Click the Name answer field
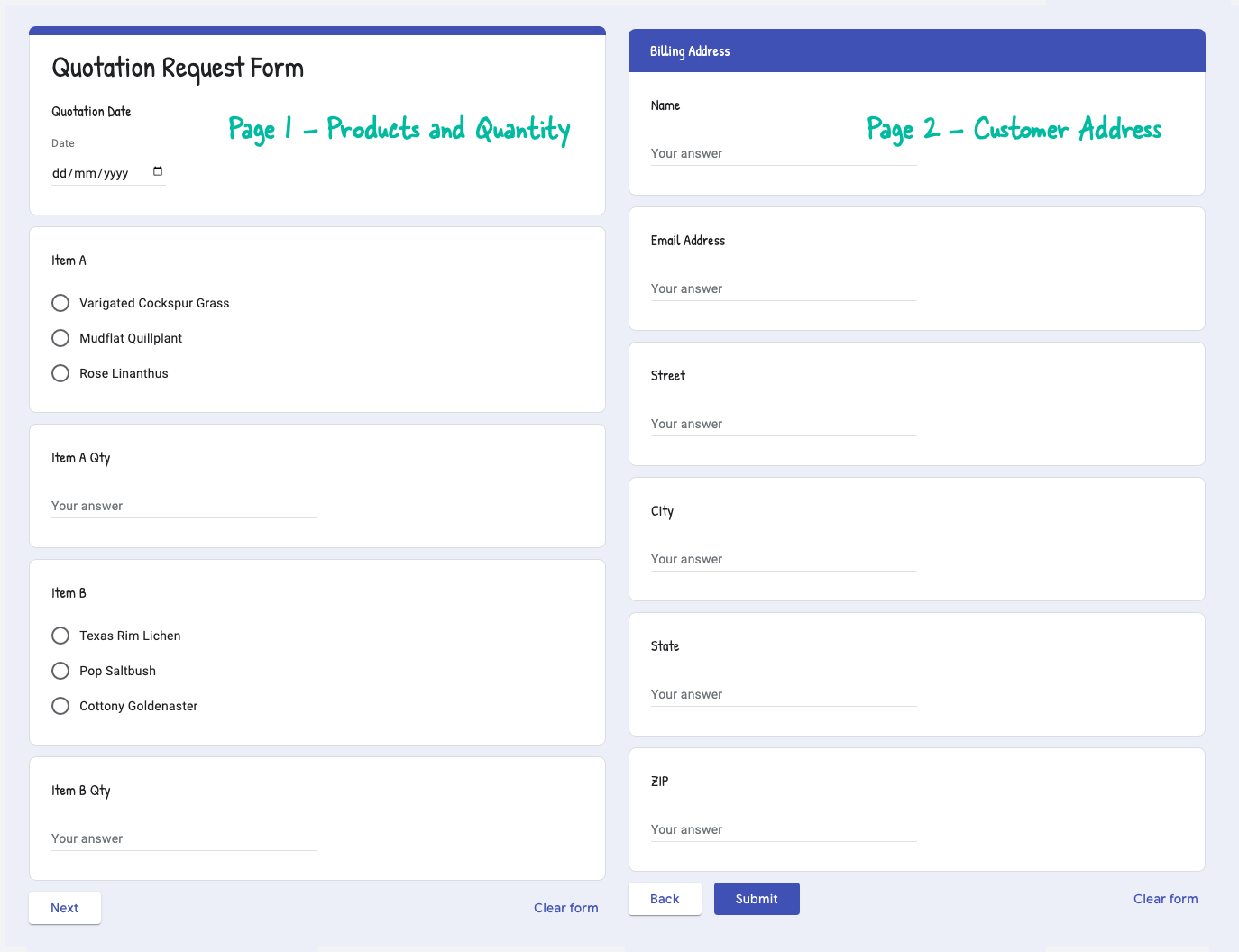Screen dimensions: 1239x952 pos(784,154)
